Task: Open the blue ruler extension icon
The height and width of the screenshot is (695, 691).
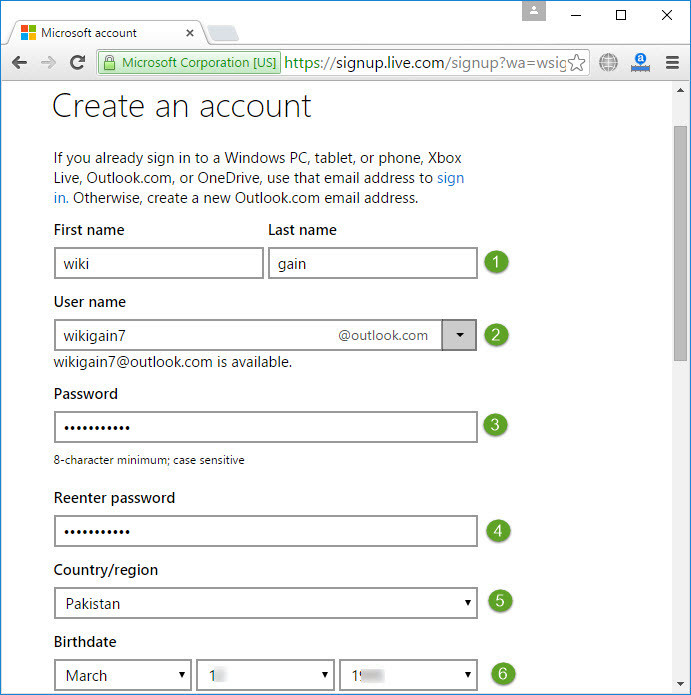Action: click(640, 62)
